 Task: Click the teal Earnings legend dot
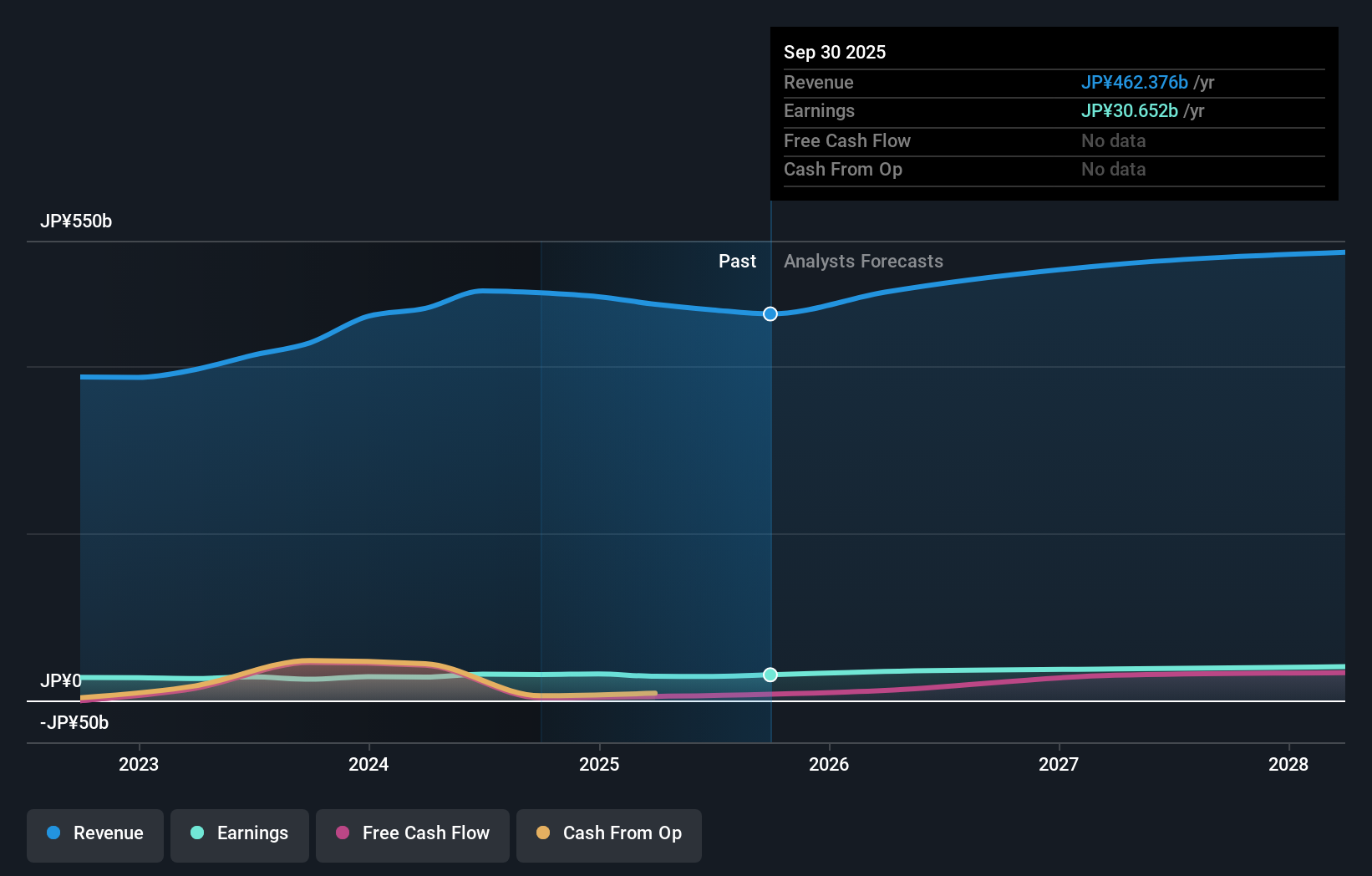click(196, 833)
